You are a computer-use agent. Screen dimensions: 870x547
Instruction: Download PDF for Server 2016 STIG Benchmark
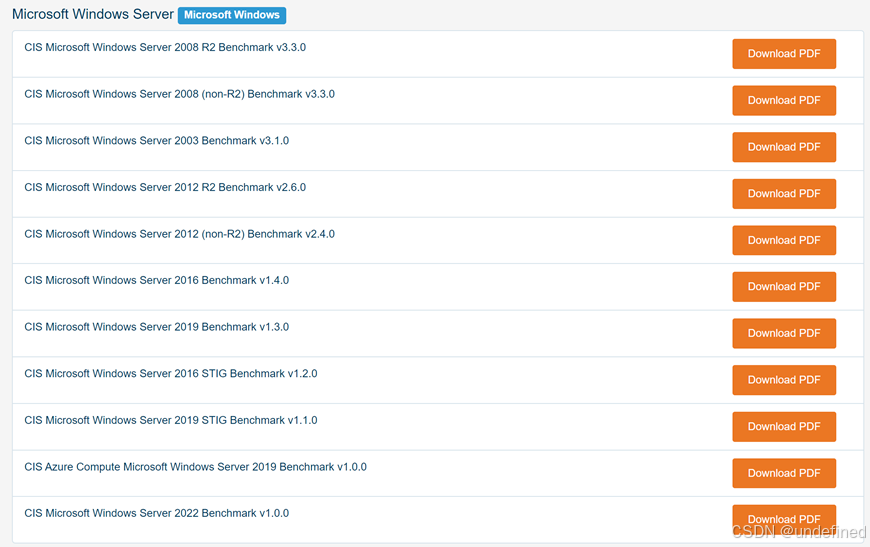coord(784,380)
